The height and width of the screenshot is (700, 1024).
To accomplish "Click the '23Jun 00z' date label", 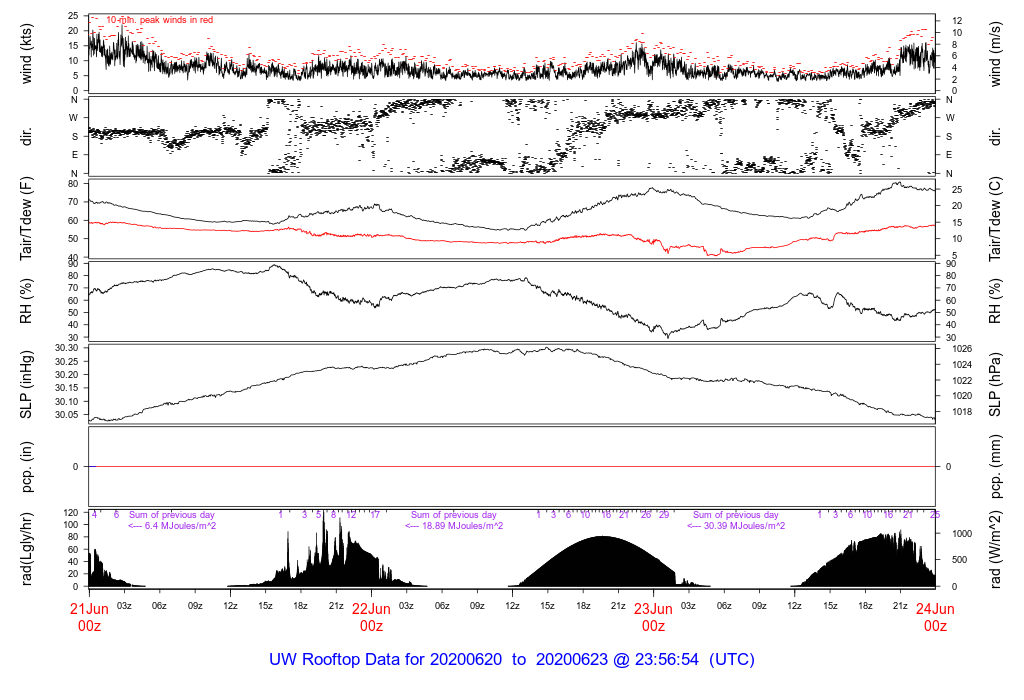I will pos(653,617).
